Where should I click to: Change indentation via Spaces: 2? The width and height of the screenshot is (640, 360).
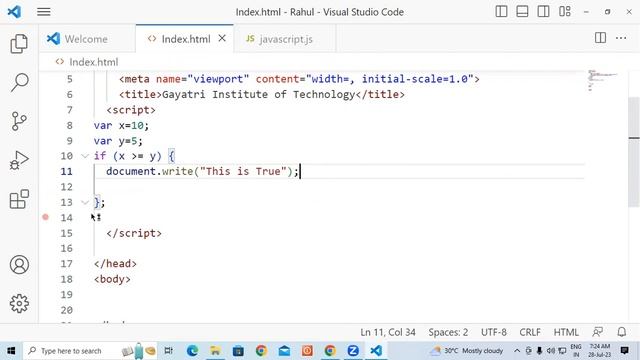pos(448,332)
